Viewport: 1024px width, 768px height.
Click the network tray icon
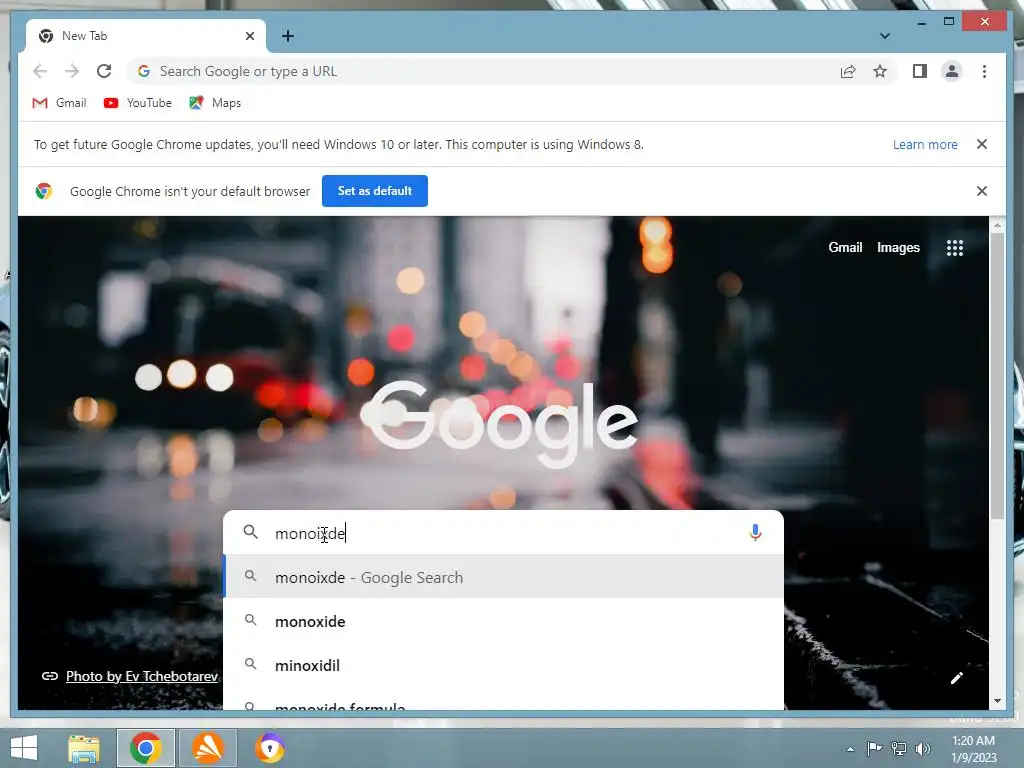pyautogui.click(x=899, y=748)
